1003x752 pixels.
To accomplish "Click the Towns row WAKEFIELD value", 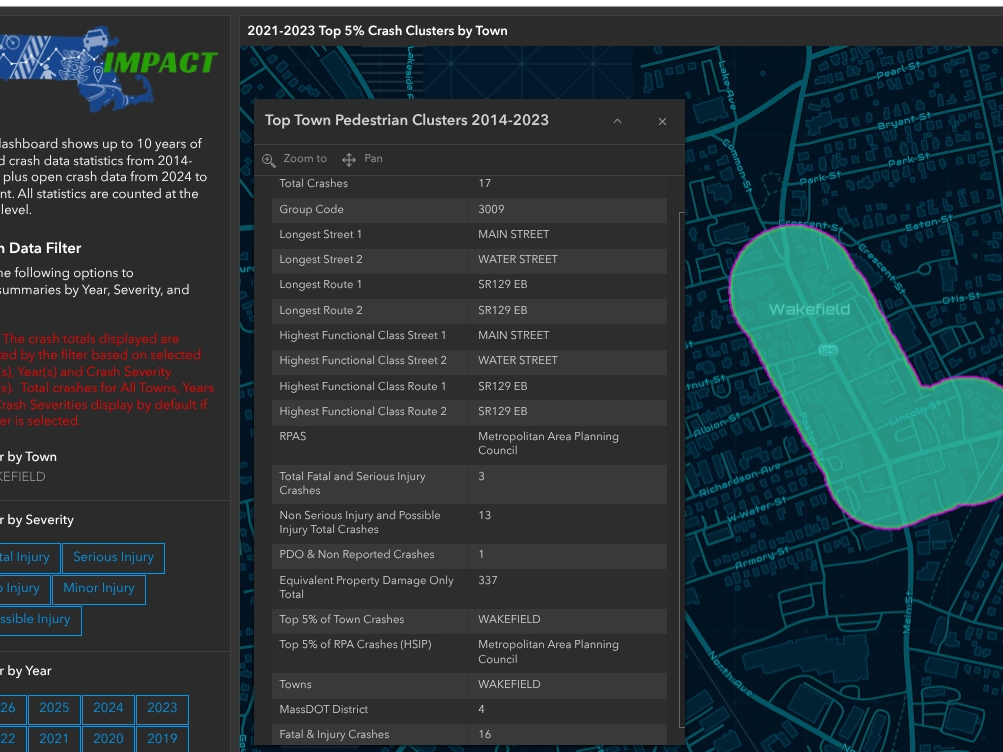I will [509, 684].
